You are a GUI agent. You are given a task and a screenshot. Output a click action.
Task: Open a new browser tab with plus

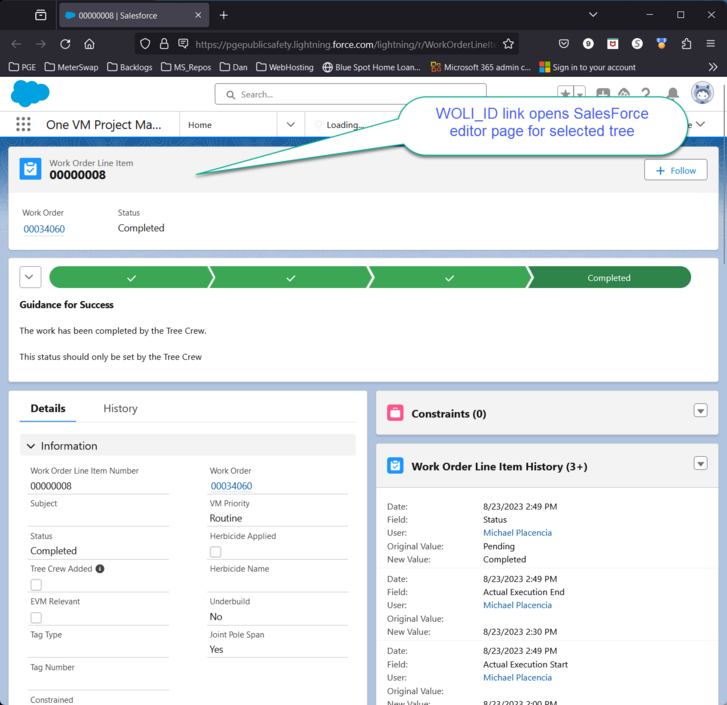tap(223, 15)
